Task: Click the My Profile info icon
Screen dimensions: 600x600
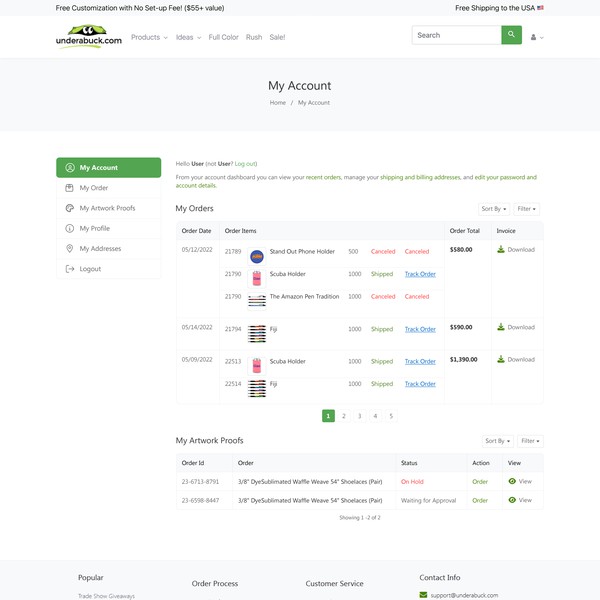Action: click(70, 228)
